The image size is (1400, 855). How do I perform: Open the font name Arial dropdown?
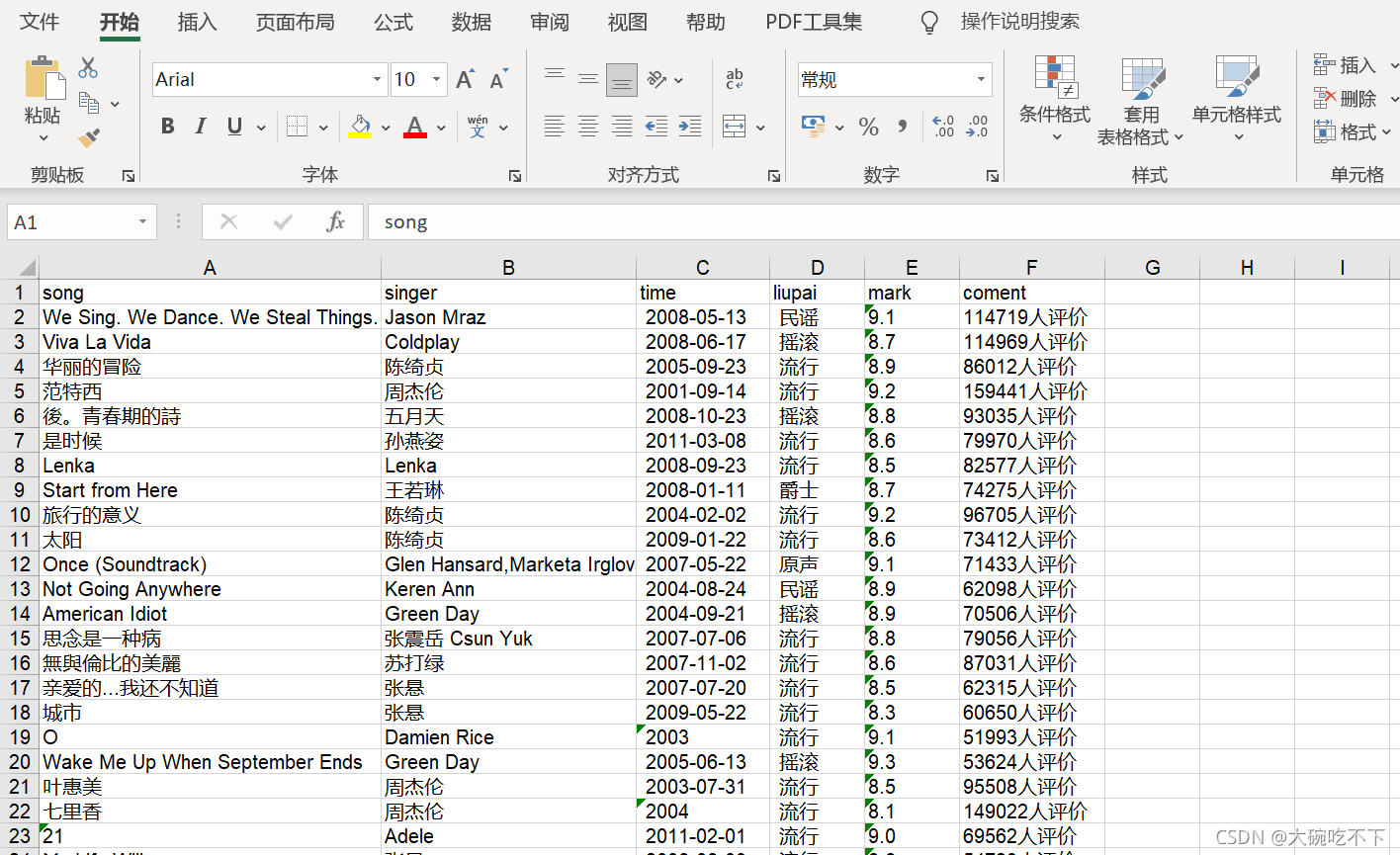377,80
